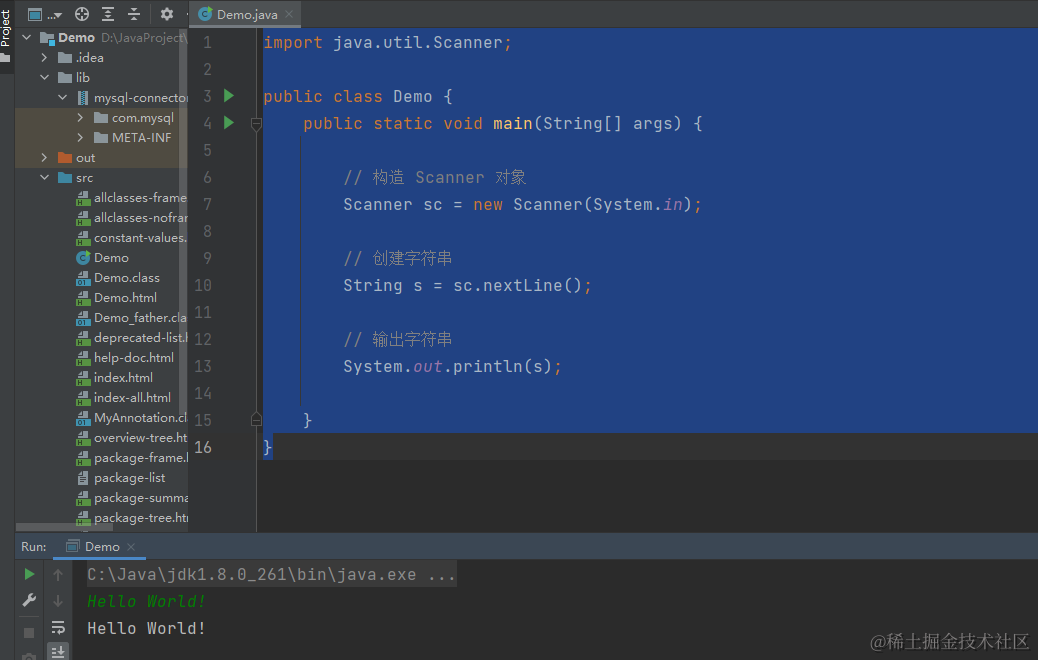Image resolution: width=1038 pixels, height=660 pixels.
Task: Select the mysql-connector jar archive icon
Action: click(x=83, y=98)
